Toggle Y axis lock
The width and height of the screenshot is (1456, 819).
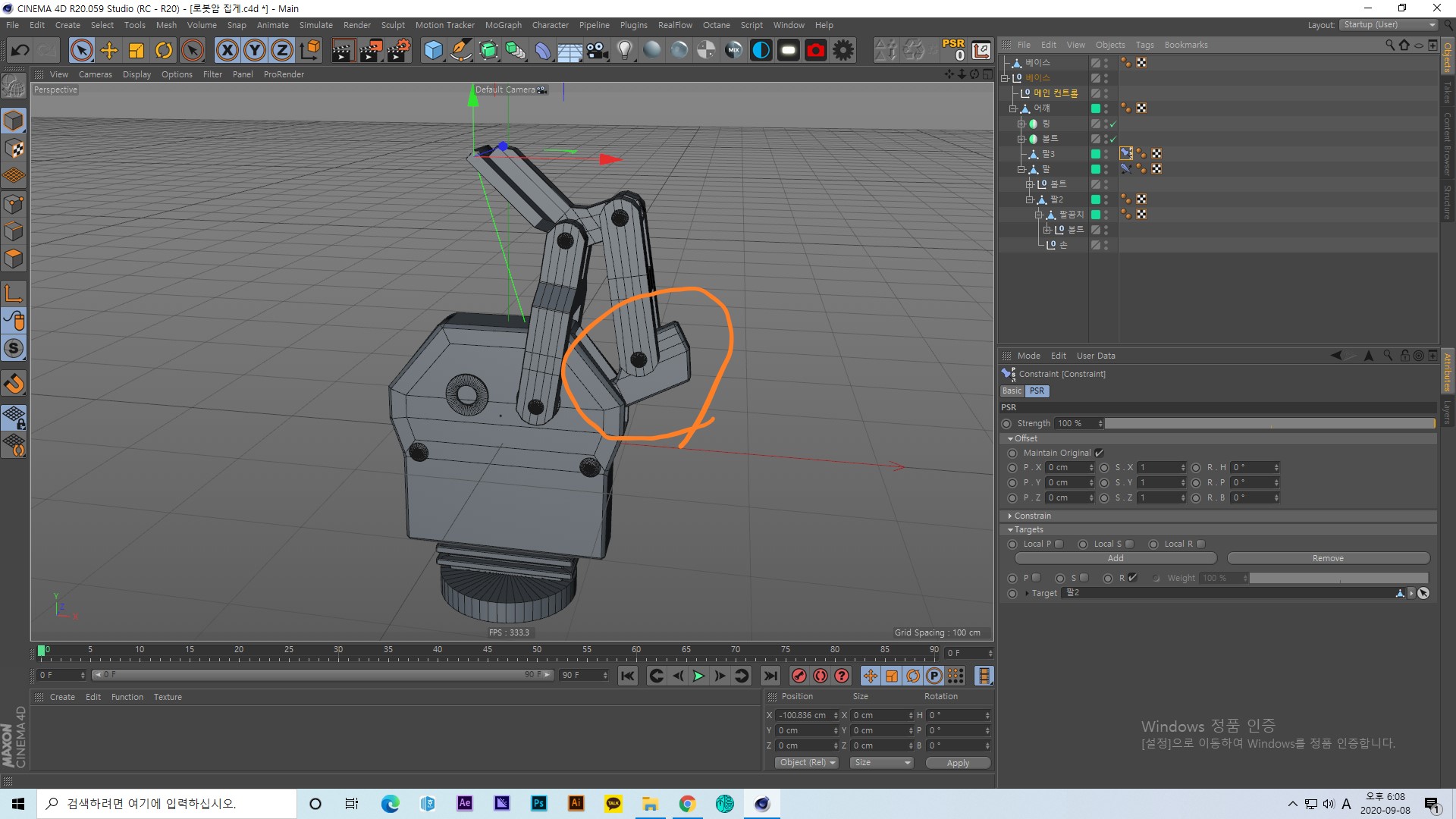255,51
